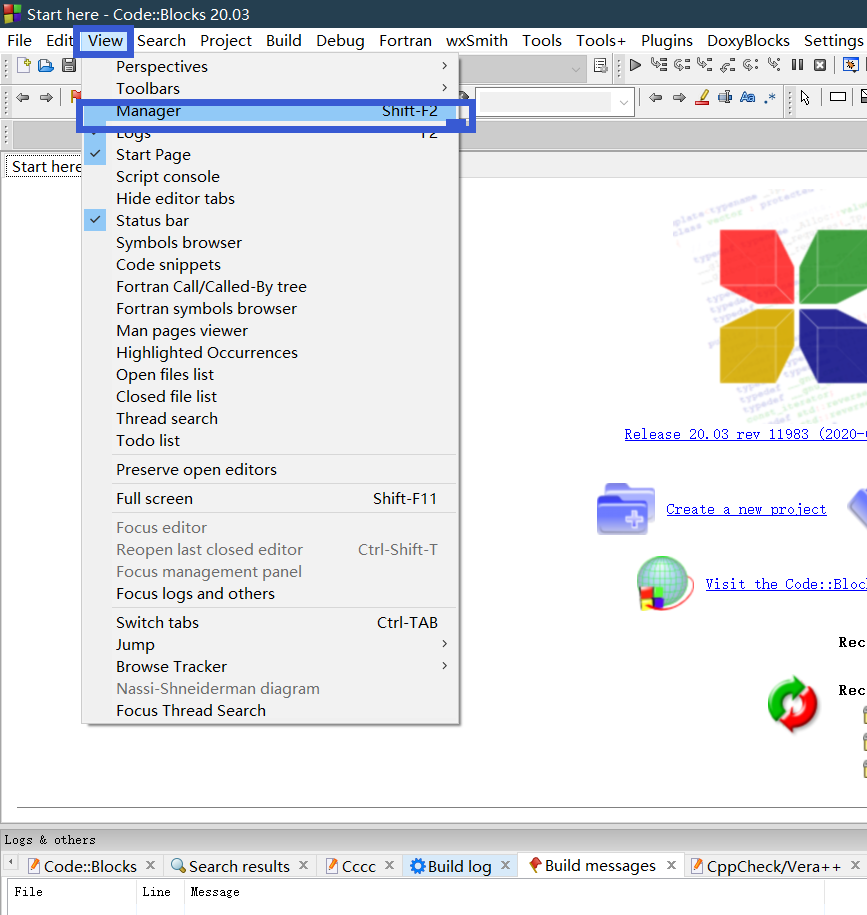The image size is (867, 915).
Task: Click the Debug/Continue play icon
Action: coord(635,65)
